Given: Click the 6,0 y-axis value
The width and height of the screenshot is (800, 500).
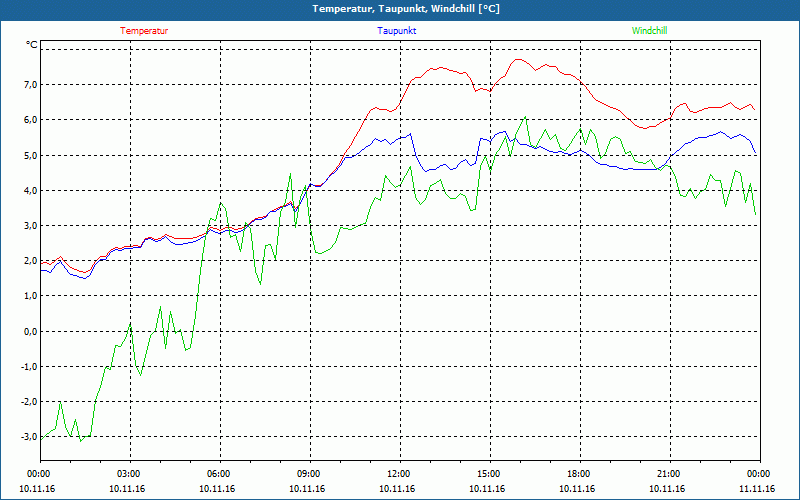Looking at the screenshot, I should [31, 120].
